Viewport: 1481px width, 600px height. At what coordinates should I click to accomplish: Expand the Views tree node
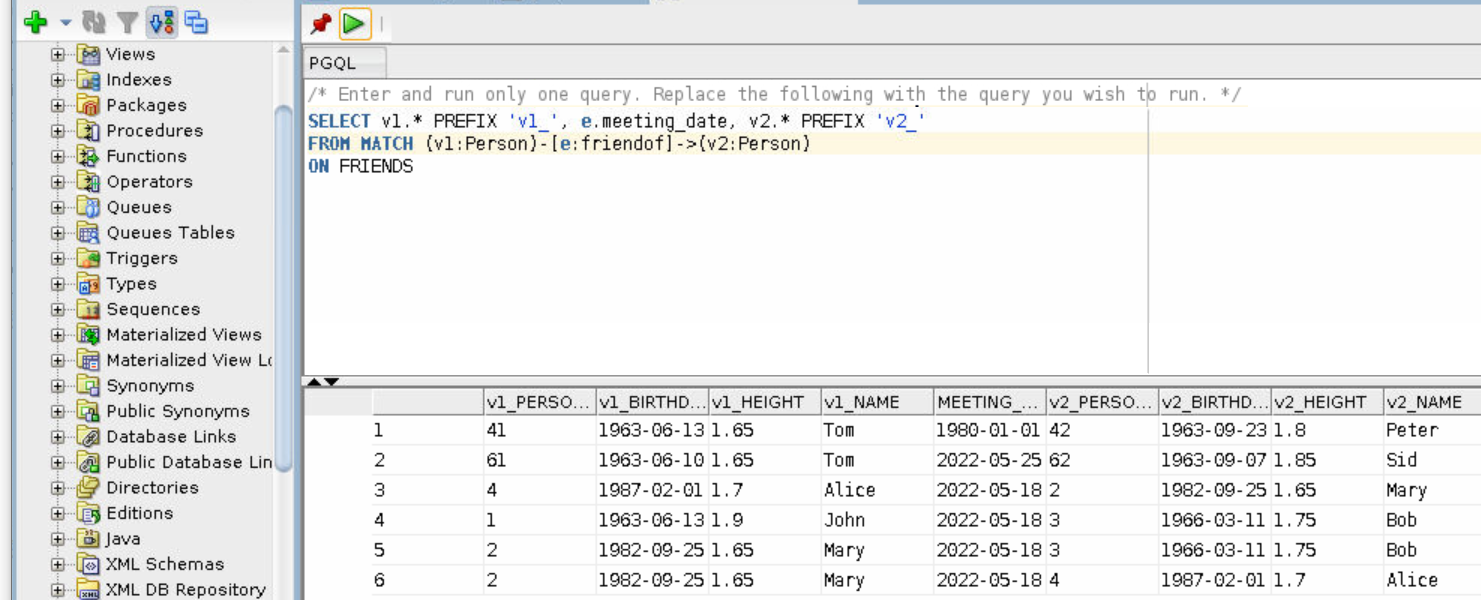(x=58, y=54)
